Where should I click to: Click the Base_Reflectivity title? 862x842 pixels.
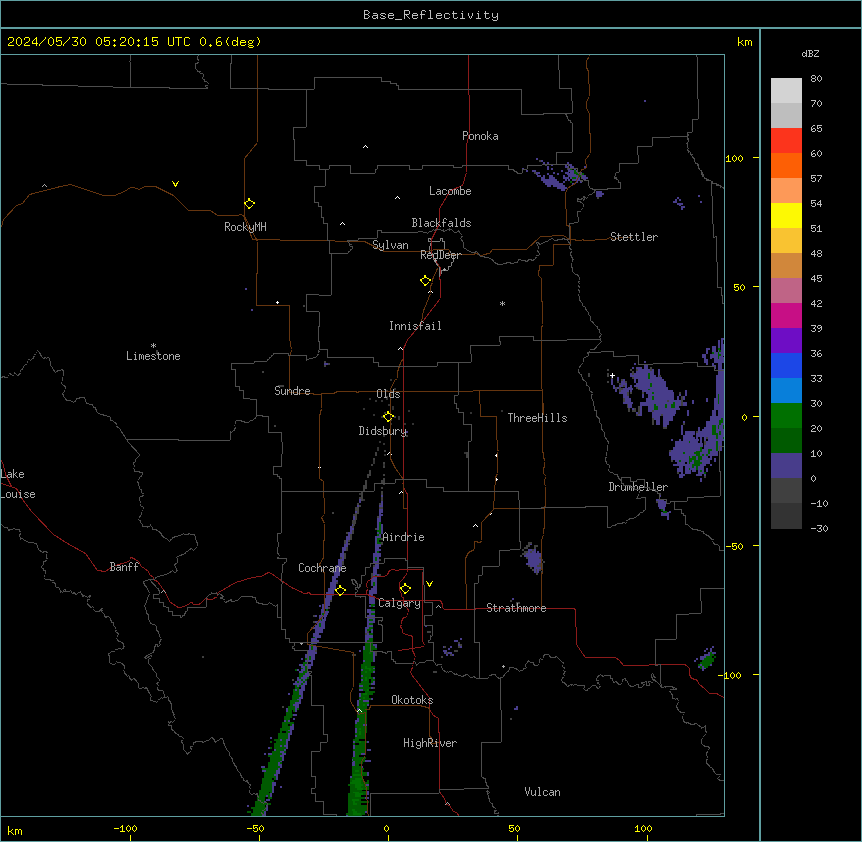[431, 15]
